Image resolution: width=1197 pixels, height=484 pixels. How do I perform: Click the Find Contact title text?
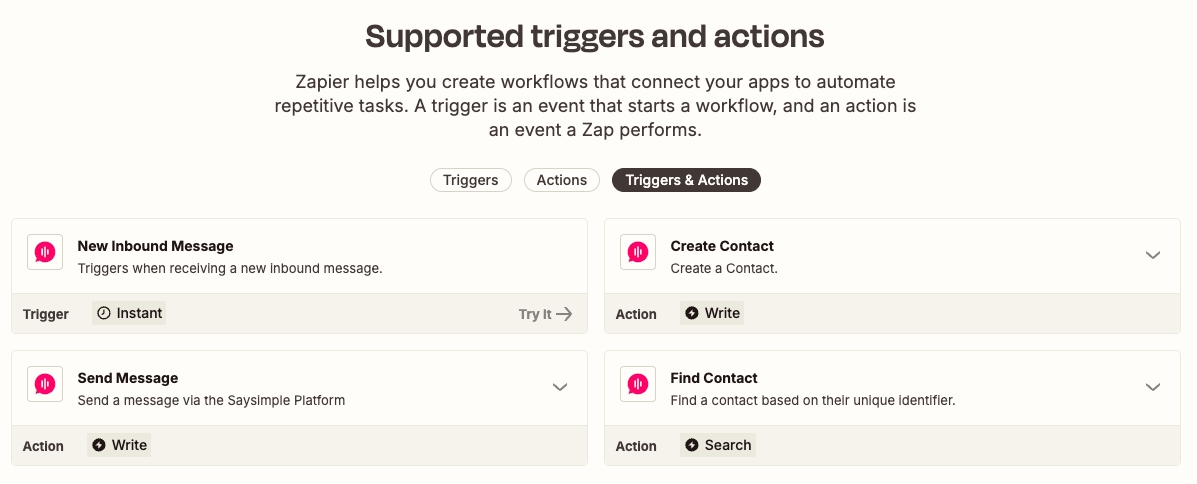click(714, 378)
